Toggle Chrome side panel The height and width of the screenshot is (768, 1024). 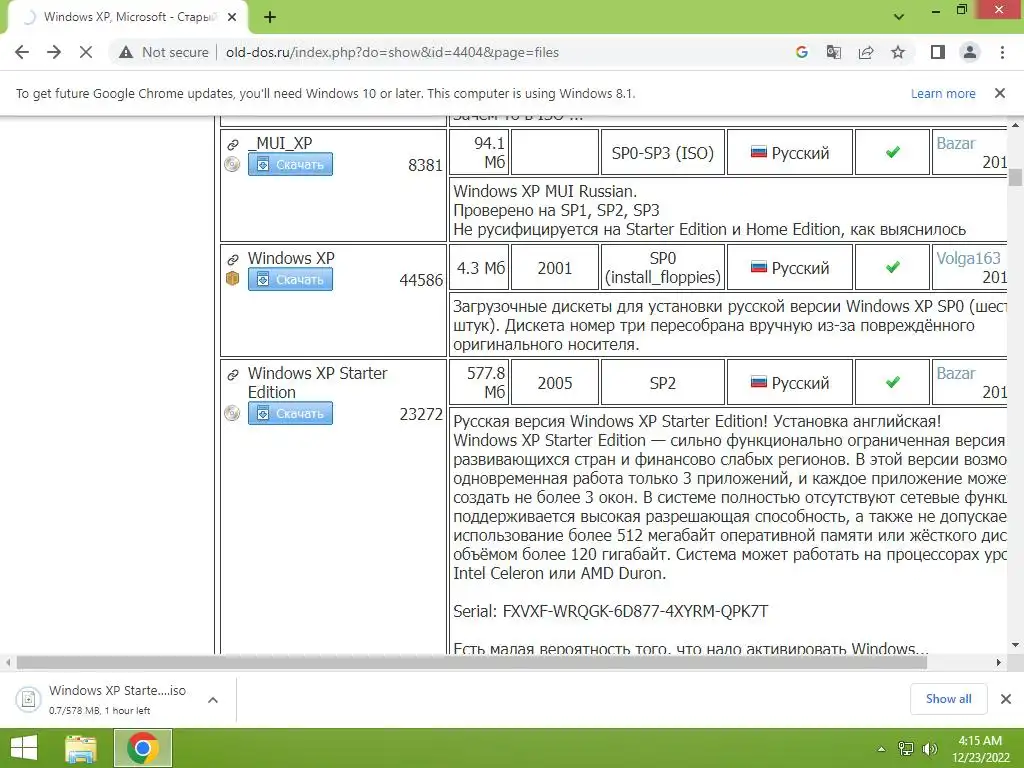[x=938, y=52]
